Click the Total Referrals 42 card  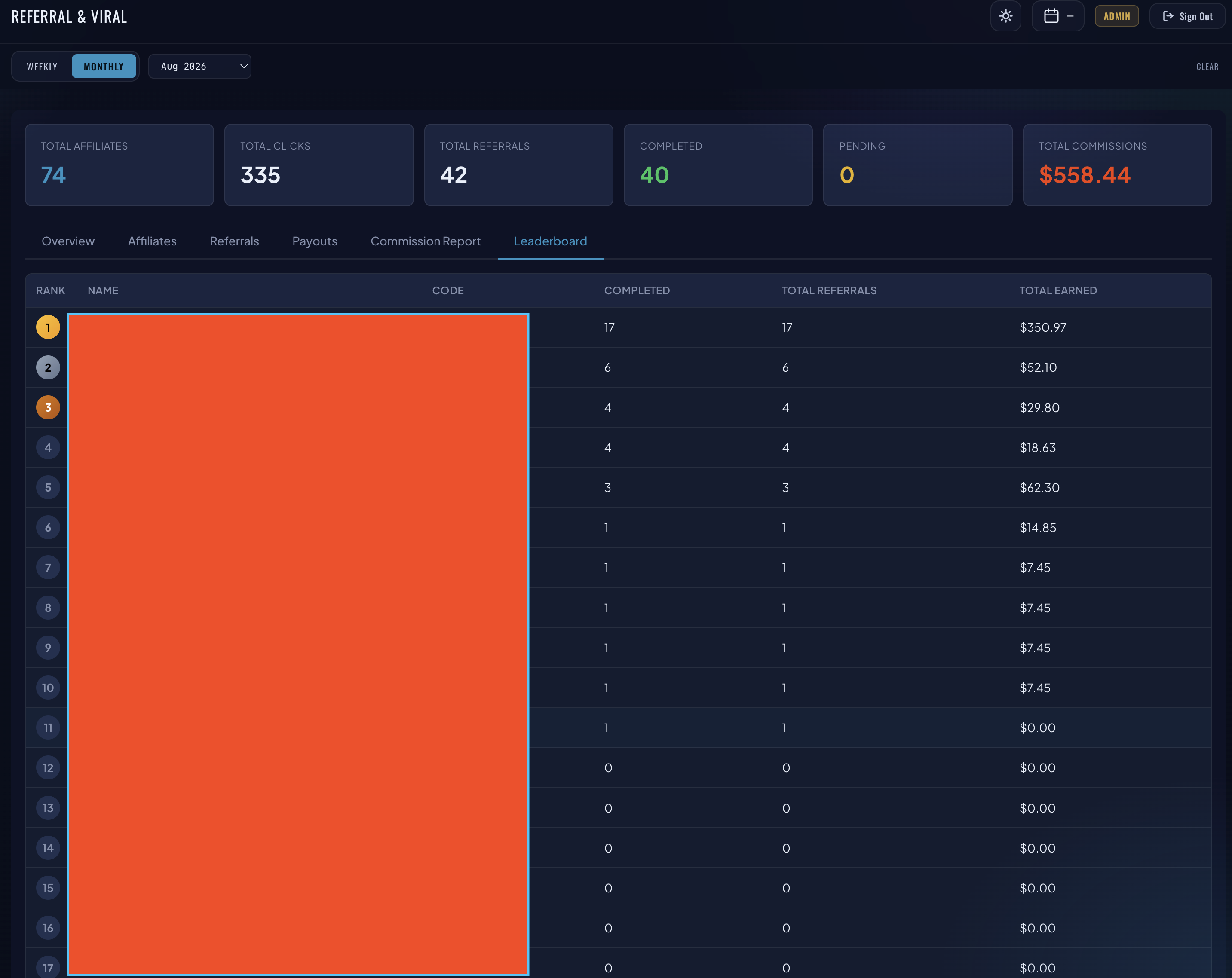click(x=518, y=165)
